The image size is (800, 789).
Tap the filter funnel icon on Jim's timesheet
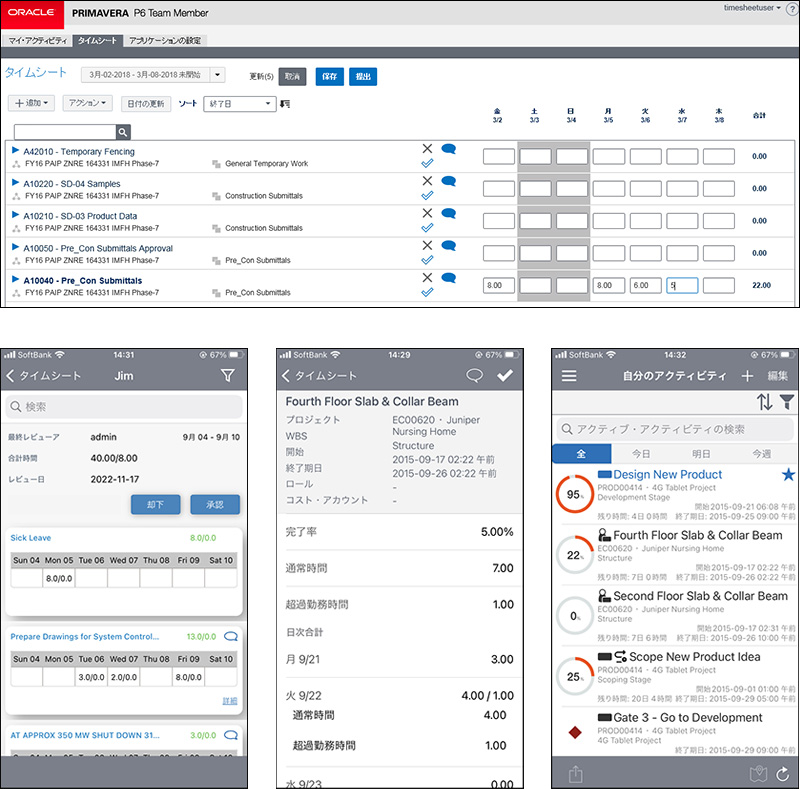[x=228, y=376]
